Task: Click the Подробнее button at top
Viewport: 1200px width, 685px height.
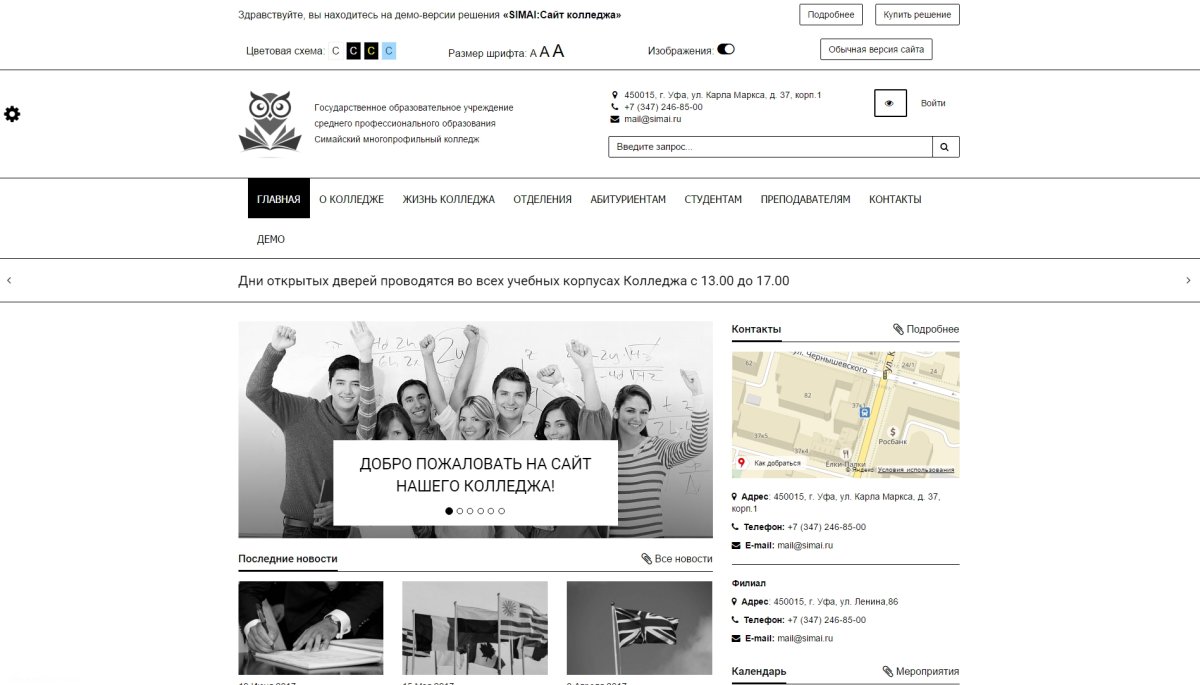Action: click(x=830, y=14)
